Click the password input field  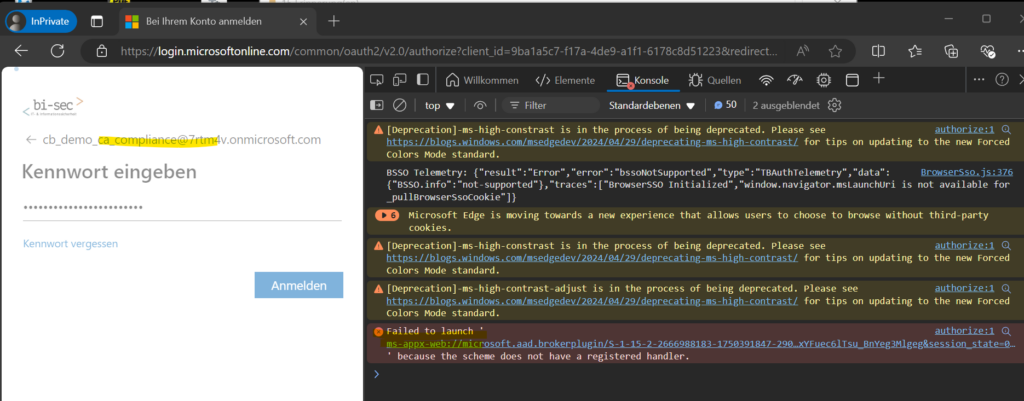click(182, 207)
